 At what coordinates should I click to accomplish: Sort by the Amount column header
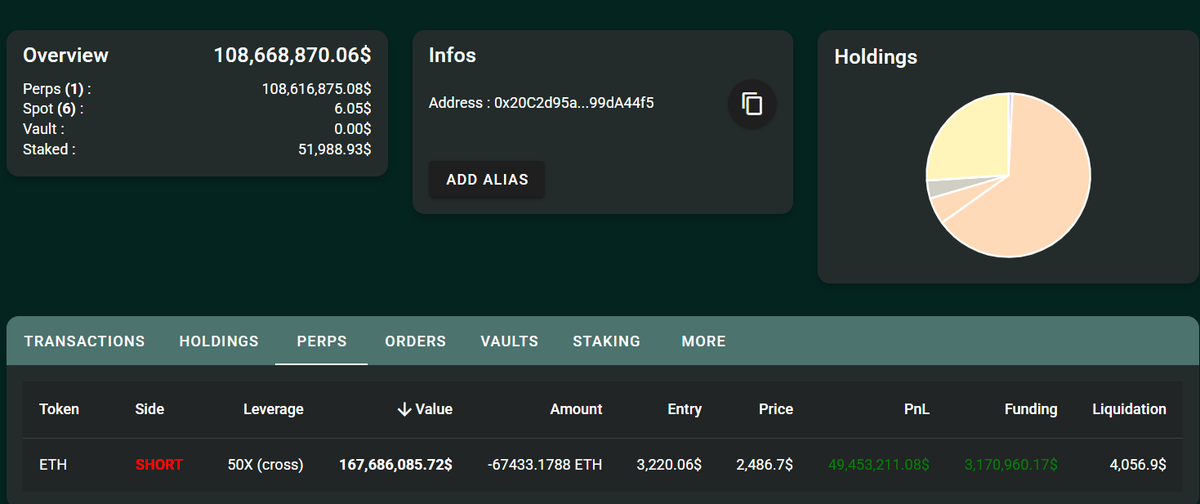tap(576, 409)
